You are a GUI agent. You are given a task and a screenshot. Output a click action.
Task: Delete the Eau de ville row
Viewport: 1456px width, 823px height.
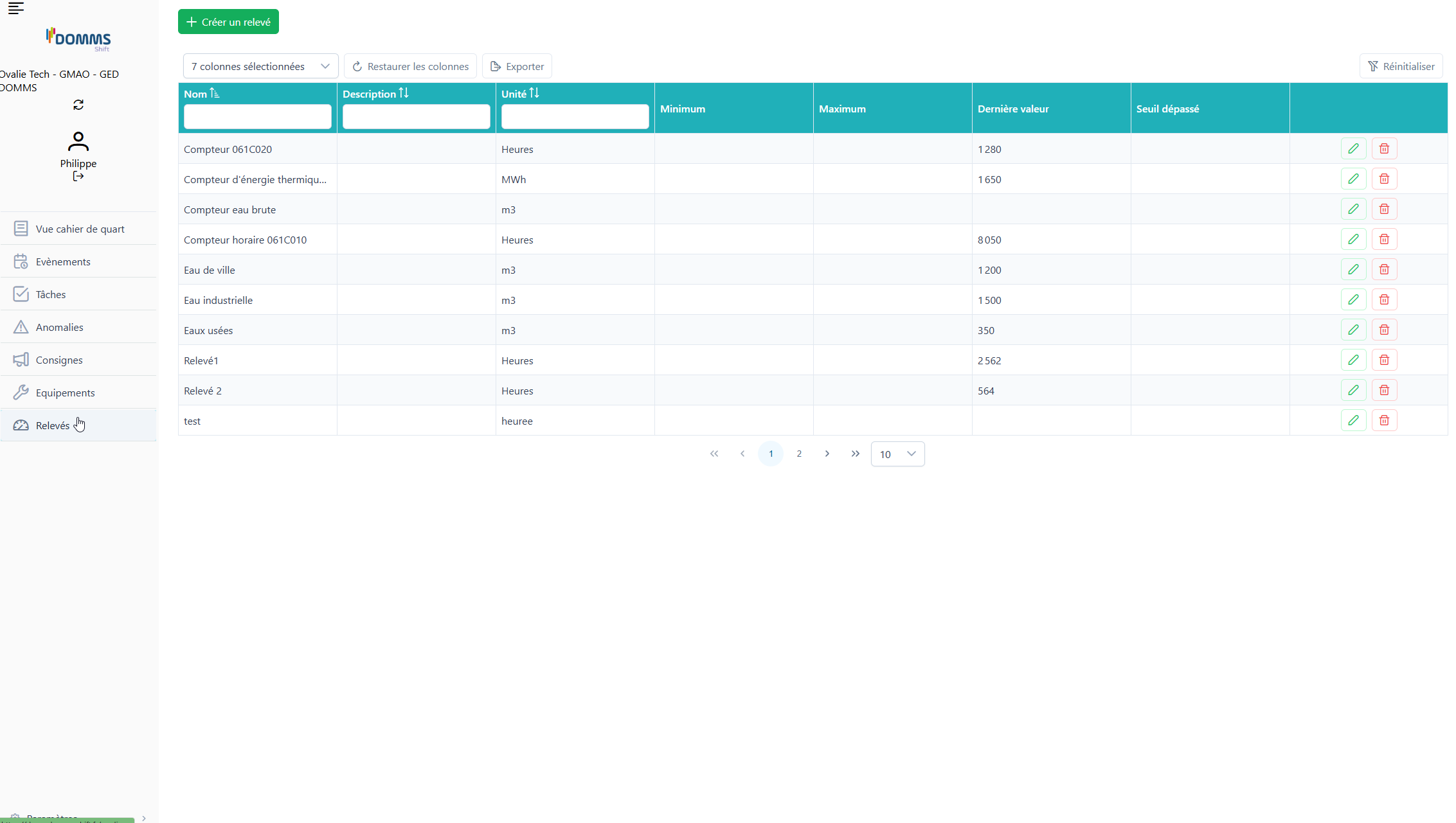[x=1384, y=270]
